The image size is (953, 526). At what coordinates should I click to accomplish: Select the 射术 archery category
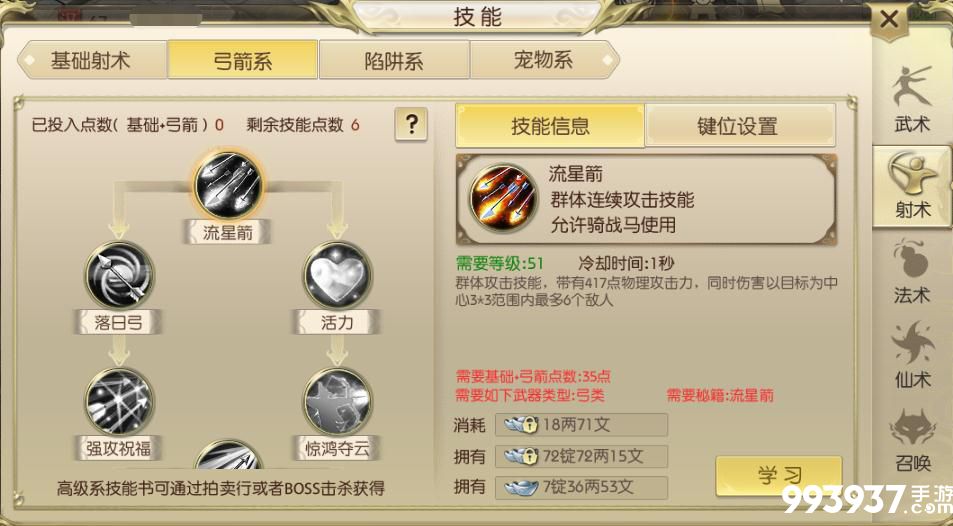pyautogui.click(x=912, y=186)
